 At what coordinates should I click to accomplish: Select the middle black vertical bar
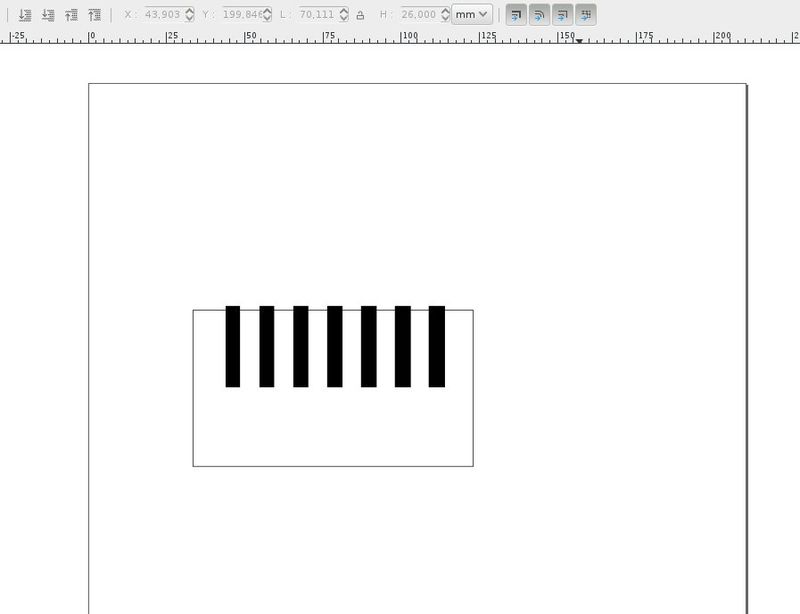click(335, 347)
